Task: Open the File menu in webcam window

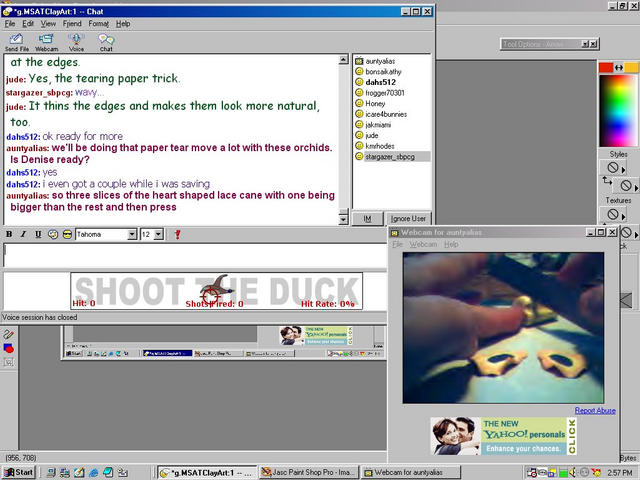Action: point(398,244)
